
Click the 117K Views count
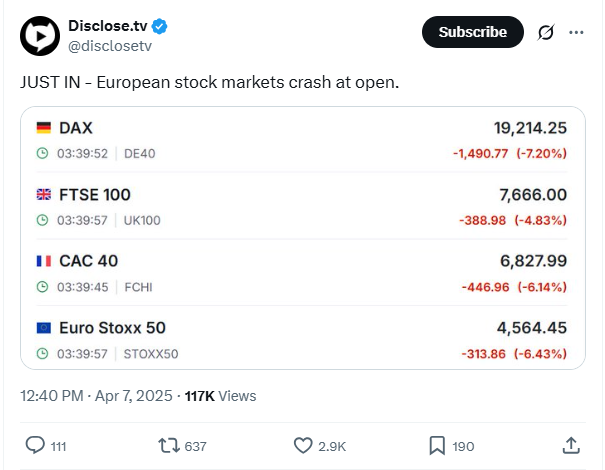pyautogui.click(x=220, y=396)
